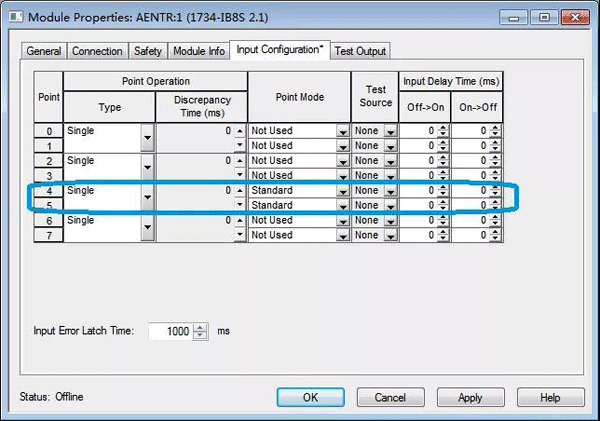Expand Type dropdown for points 6 and 7
This screenshot has width=600, height=421.
148,228
